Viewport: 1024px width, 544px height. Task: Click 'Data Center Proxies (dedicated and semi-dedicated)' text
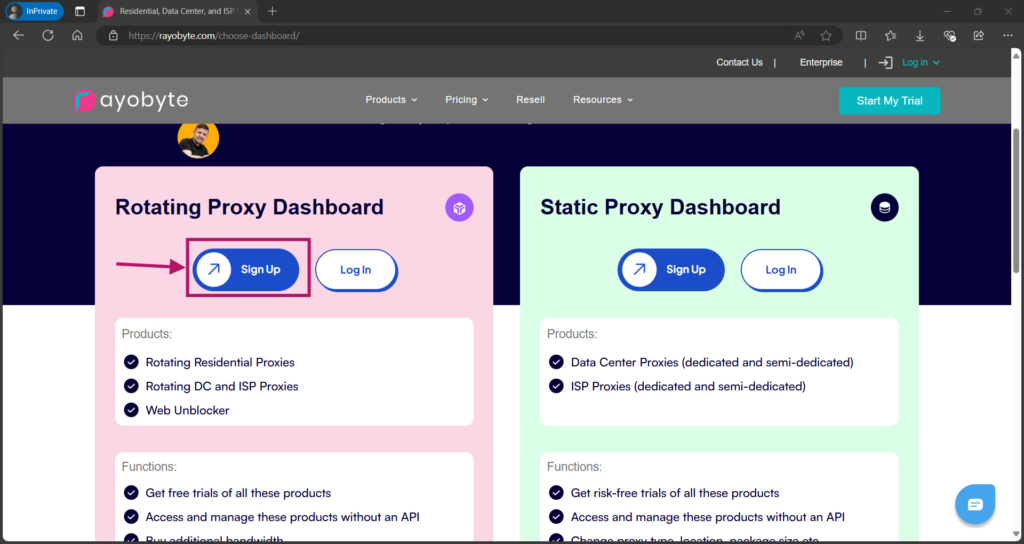(x=712, y=362)
